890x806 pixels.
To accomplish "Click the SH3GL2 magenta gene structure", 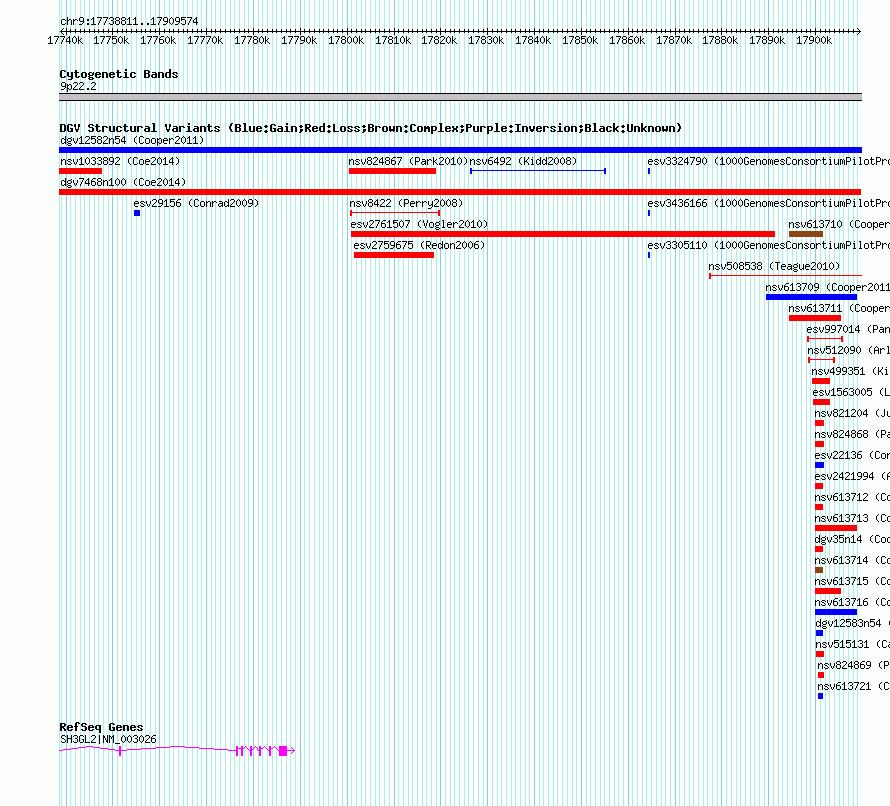I will click(x=177, y=750).
